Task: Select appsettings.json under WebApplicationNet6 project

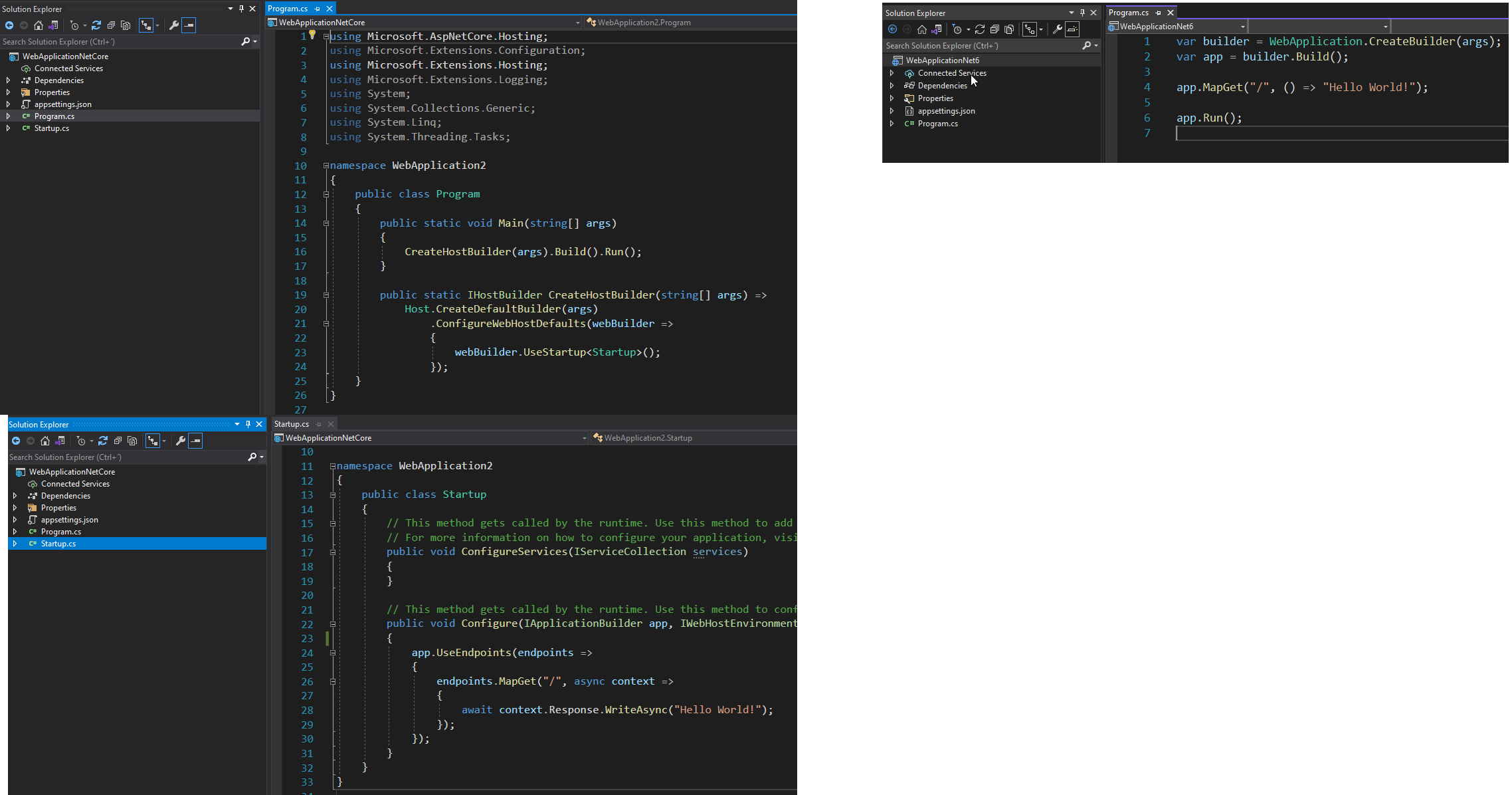Action: 946,111
